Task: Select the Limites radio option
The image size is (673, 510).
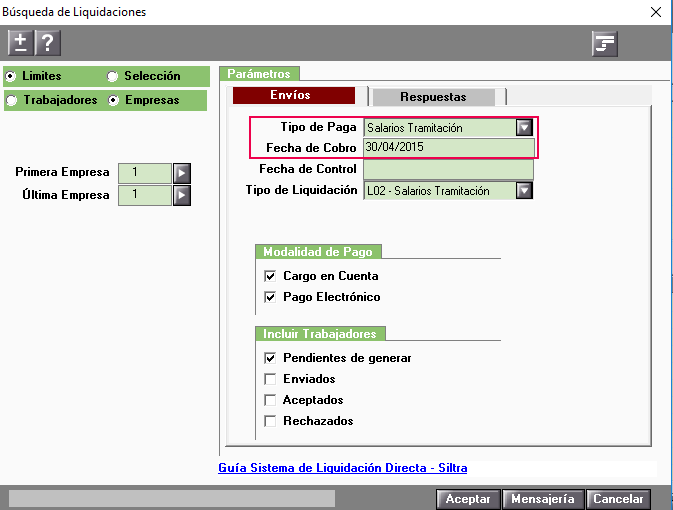Action: [x=11, y=76]
